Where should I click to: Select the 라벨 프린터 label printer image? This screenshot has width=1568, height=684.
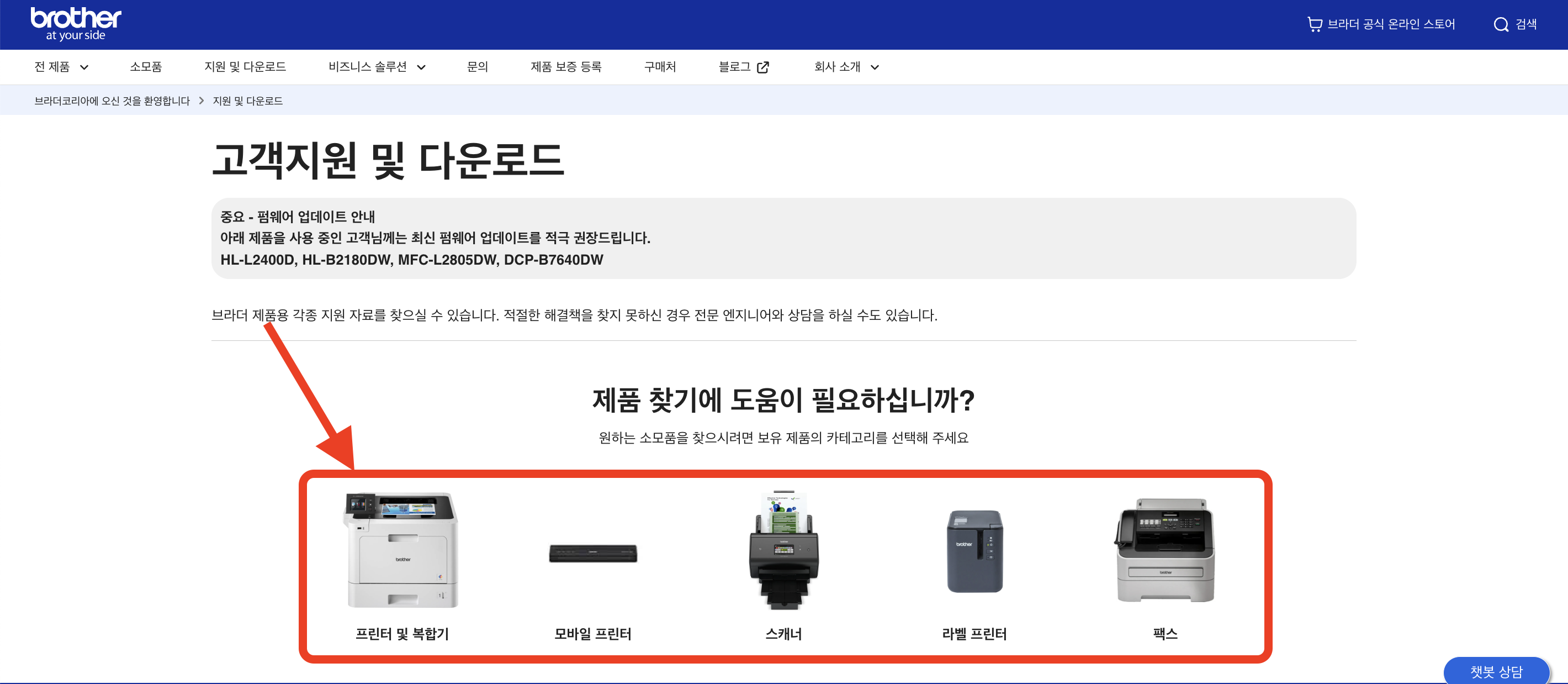pos(973,551)
